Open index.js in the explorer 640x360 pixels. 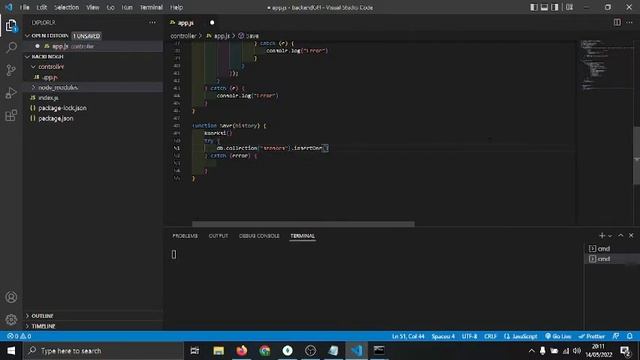click(x=93, y=98)
